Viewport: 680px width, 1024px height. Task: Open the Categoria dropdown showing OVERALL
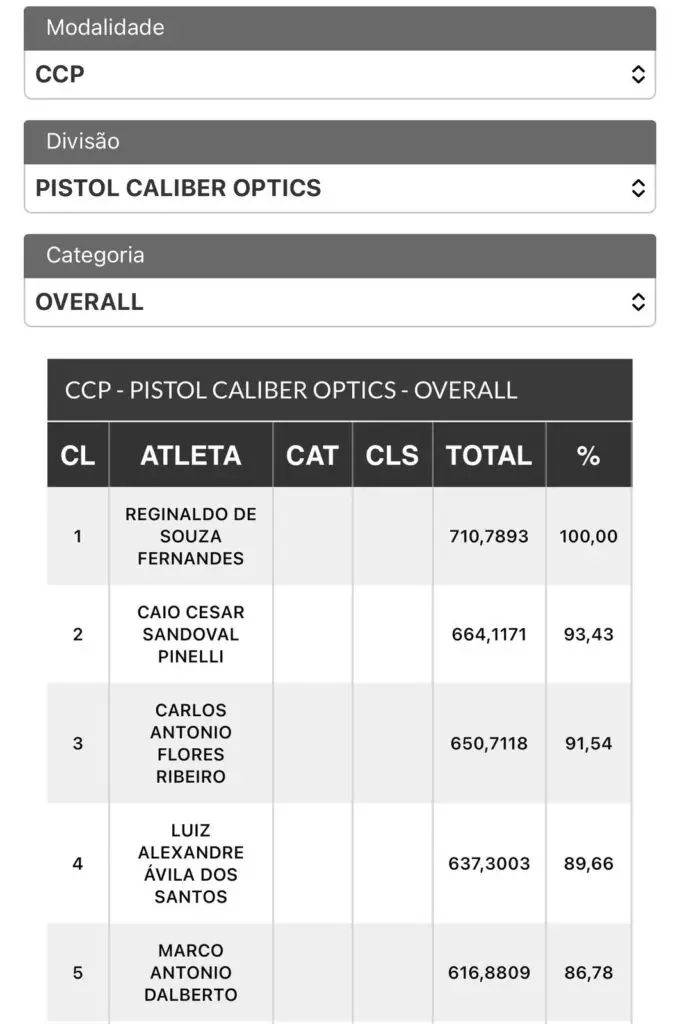click(340, 302)
